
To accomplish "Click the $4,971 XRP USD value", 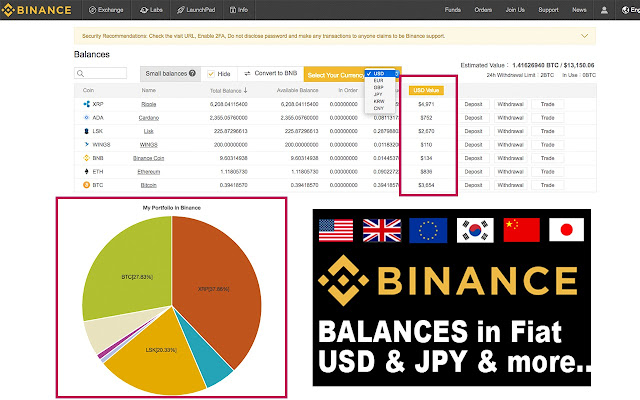I will tap(426, 104).
